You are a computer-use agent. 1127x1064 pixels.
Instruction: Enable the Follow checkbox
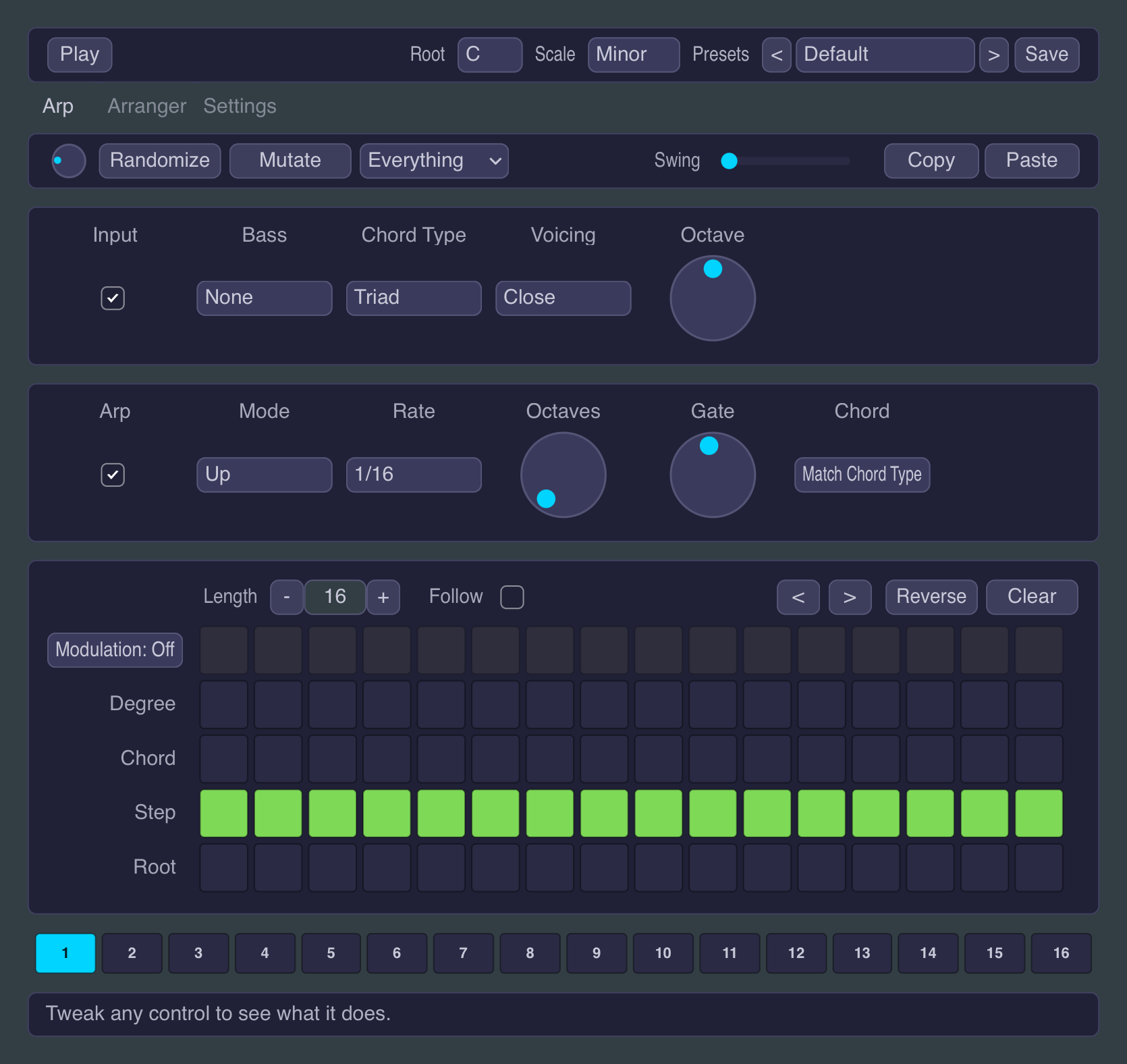(x=512, y=597)
